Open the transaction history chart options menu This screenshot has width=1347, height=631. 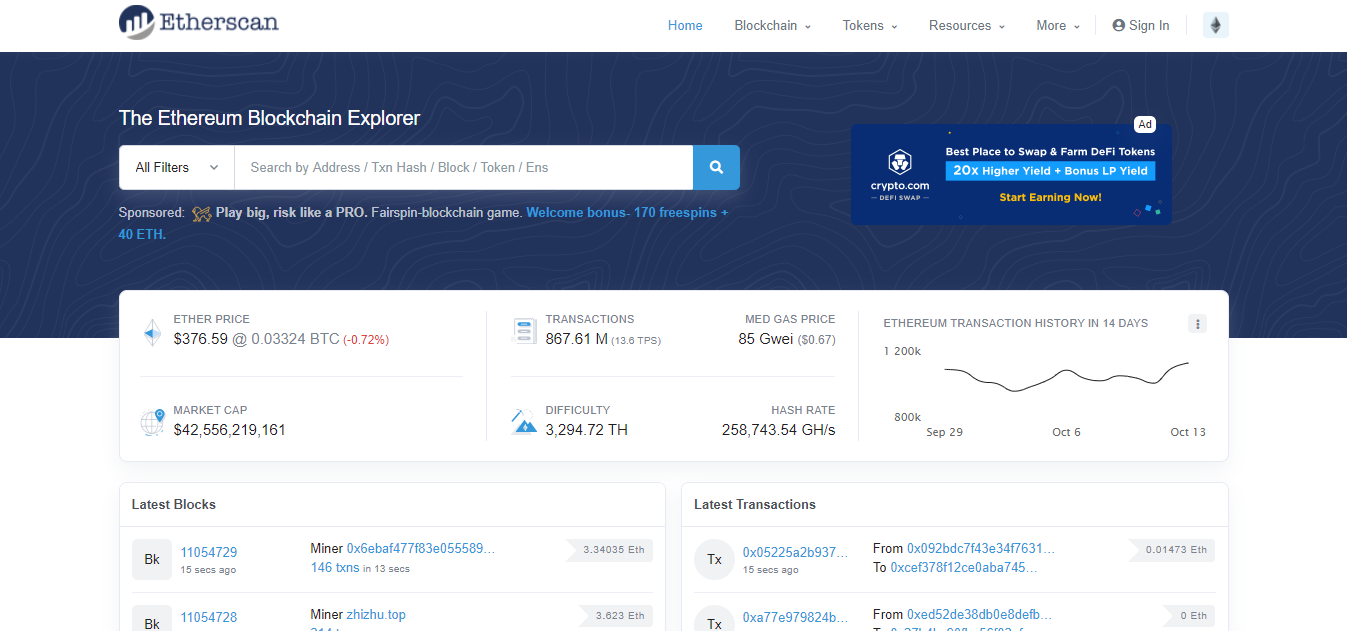pos(1197,323)
